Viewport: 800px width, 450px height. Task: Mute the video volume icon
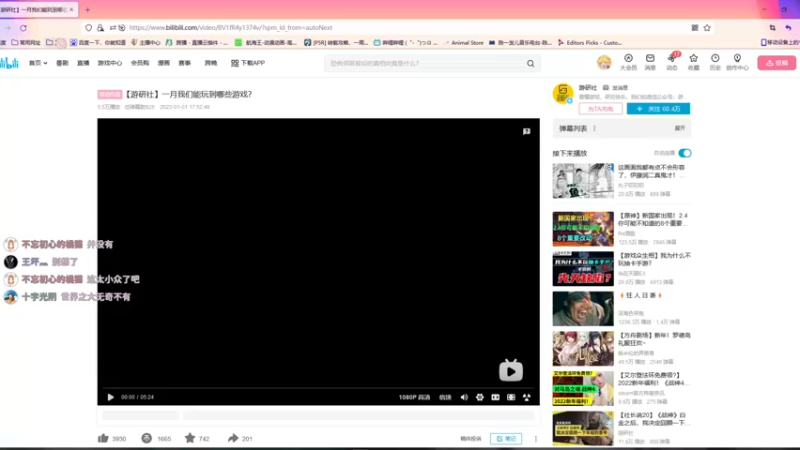point(464,397)
